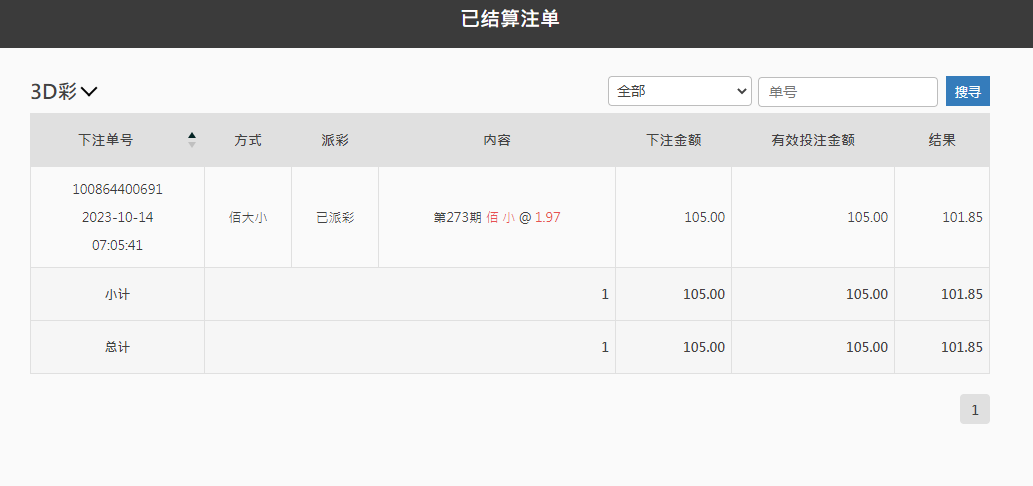Select the 有效投注金额 column header
This screenshot has width=1033, height=486.
(x=812, y=141)
